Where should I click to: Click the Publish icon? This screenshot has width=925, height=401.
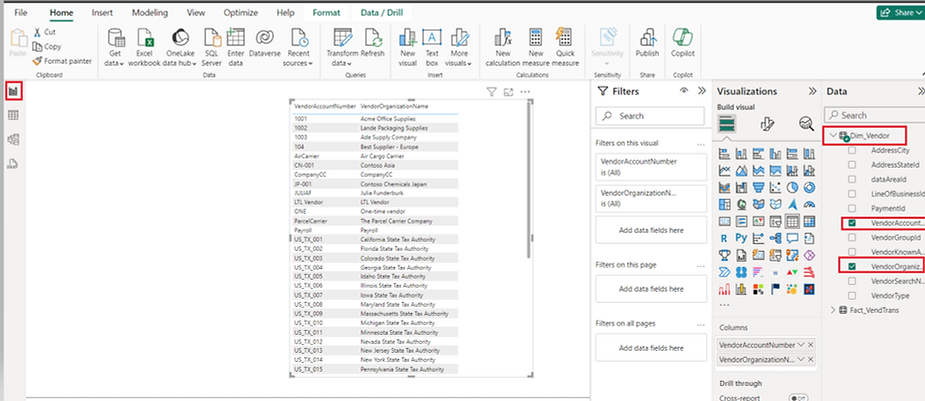point(647,37)
